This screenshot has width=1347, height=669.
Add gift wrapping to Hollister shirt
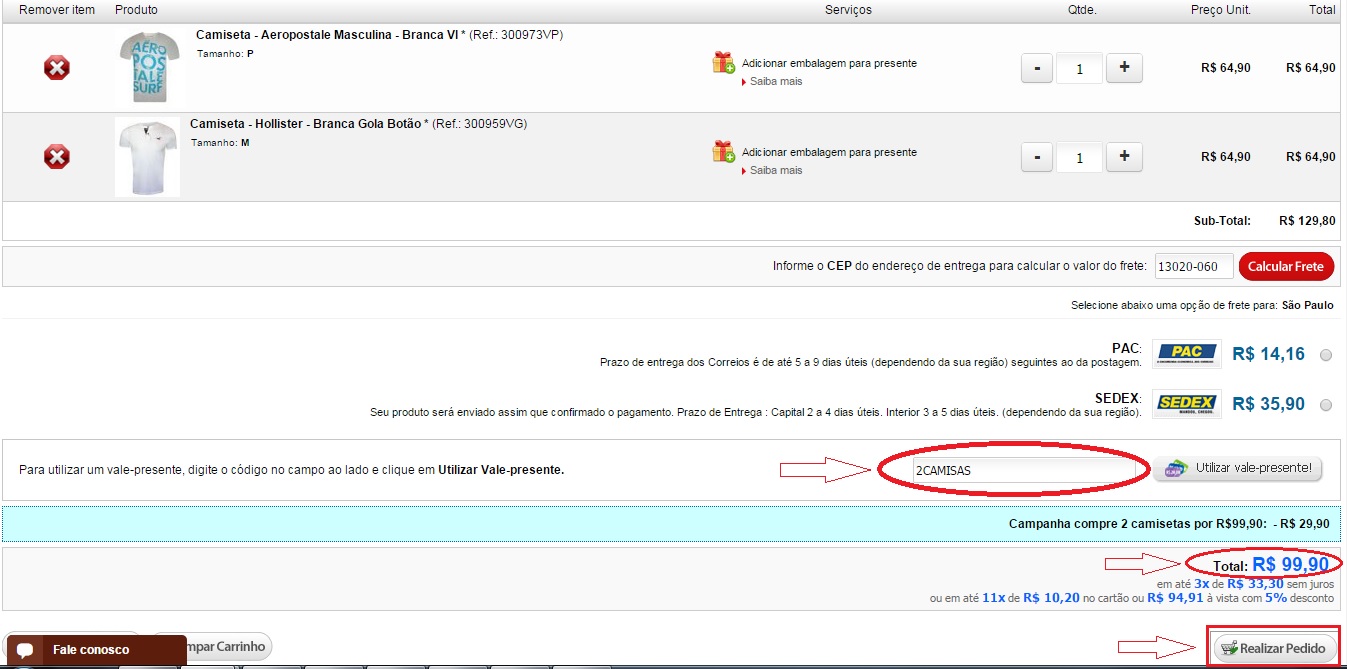click(829, 152)
